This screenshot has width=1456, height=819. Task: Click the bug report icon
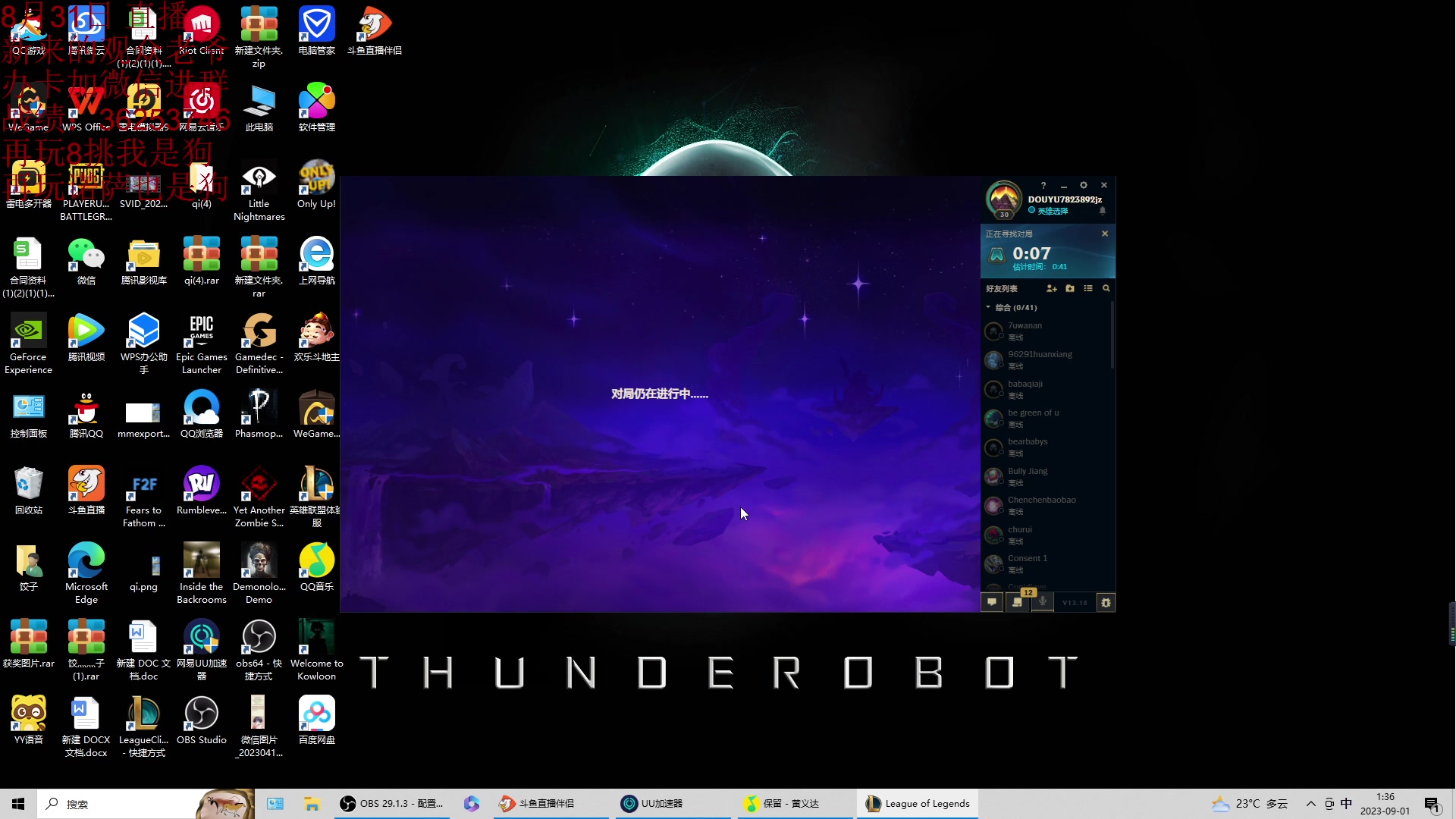[1106, 602]
